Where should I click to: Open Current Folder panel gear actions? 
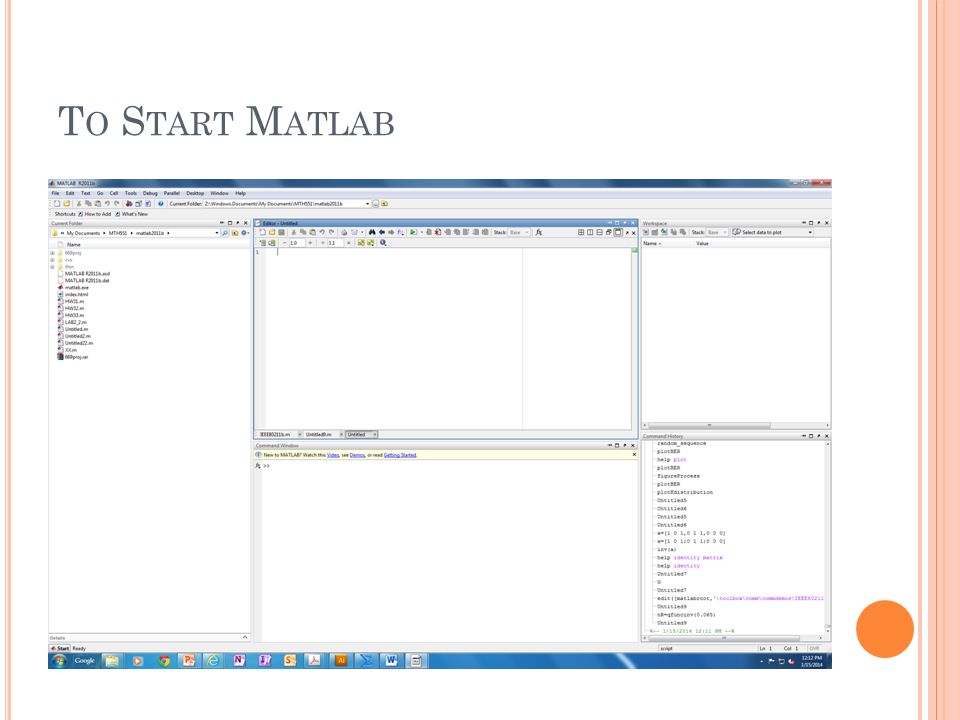(244, 233)
